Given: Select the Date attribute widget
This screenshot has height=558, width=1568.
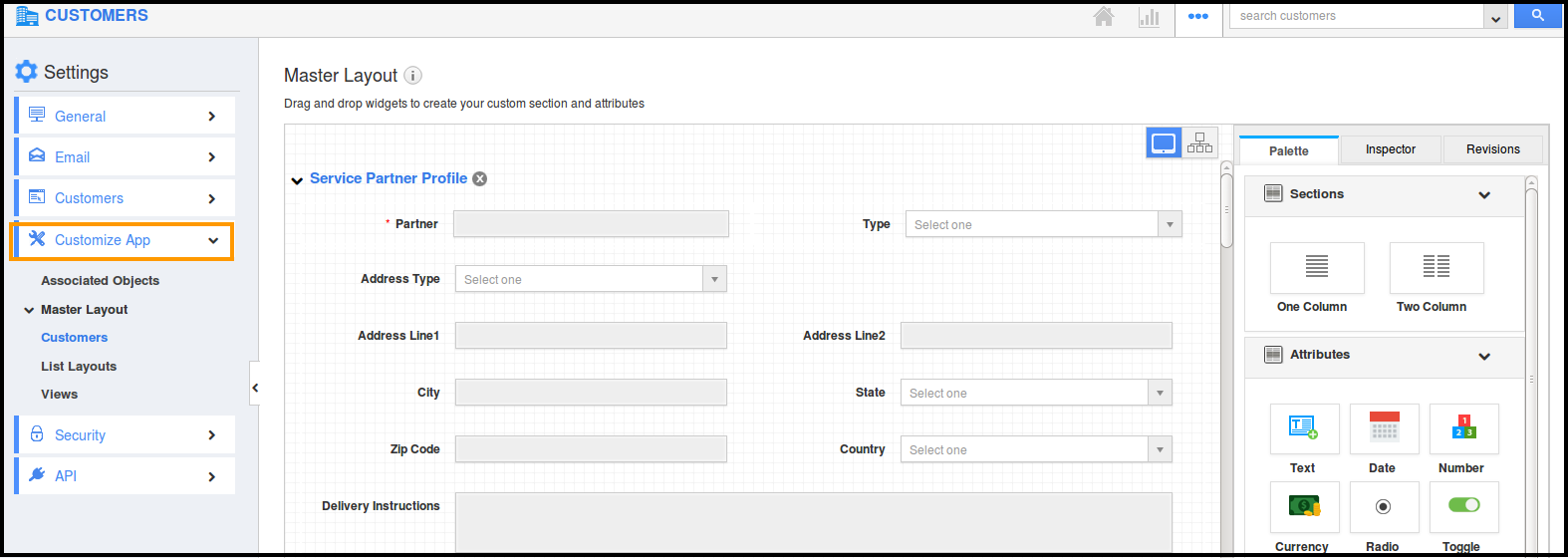Looking at the screenshot, I should pyautogui.click(x=1384, y=428).
